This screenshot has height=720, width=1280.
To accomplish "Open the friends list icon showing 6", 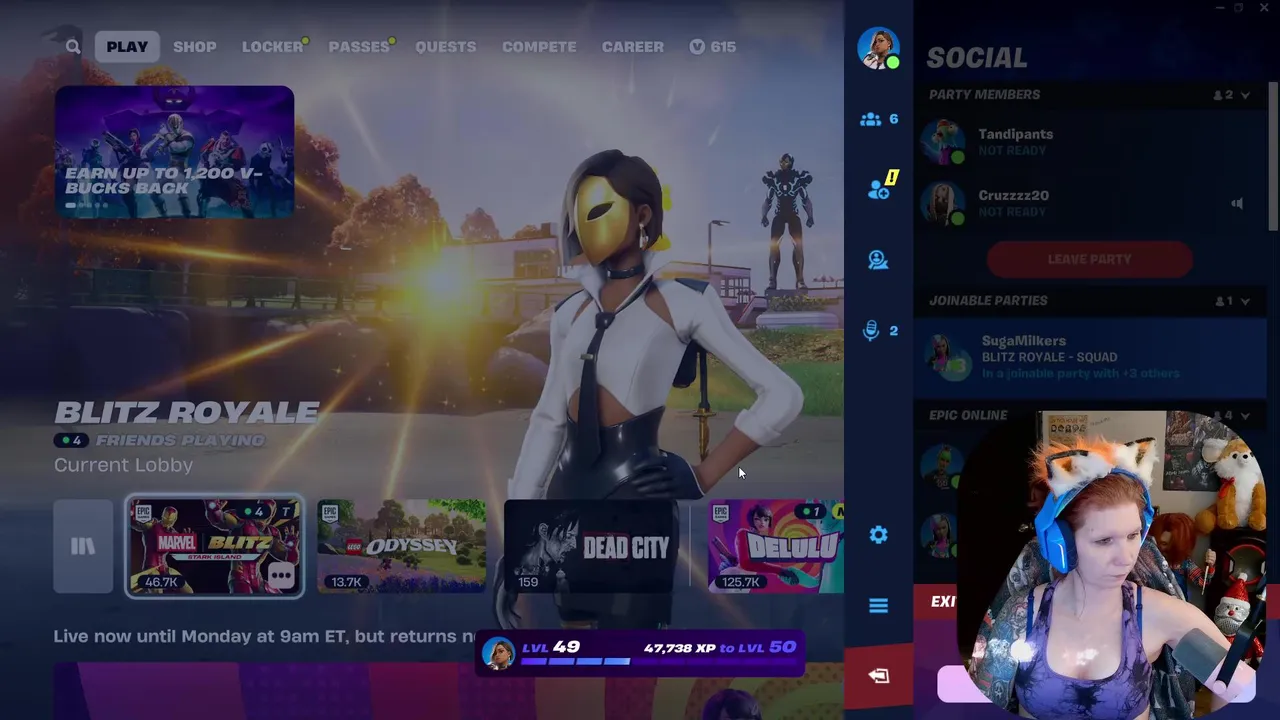I will click(879, 119).
